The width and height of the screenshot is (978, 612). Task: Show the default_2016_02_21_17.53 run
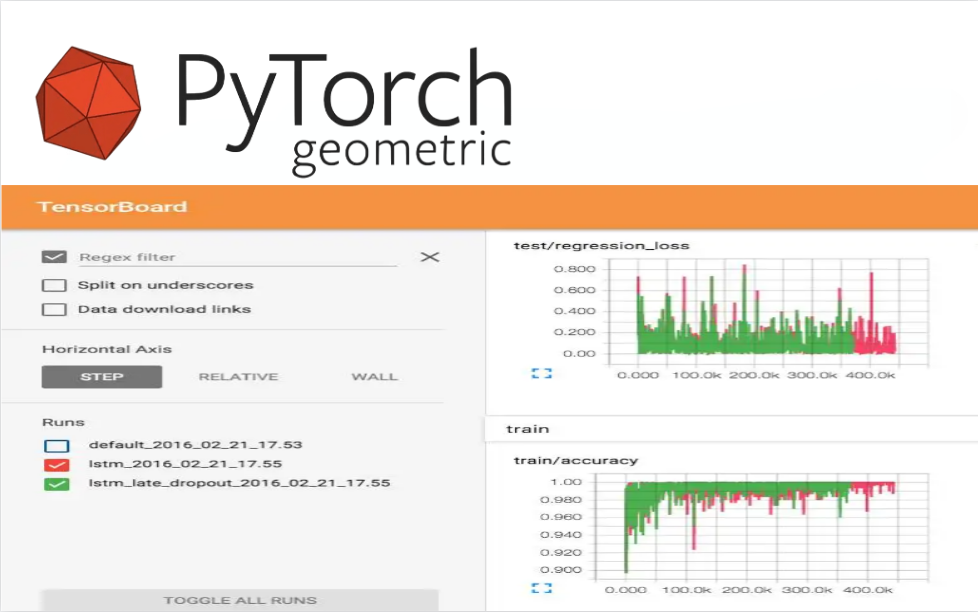(57, 445)
